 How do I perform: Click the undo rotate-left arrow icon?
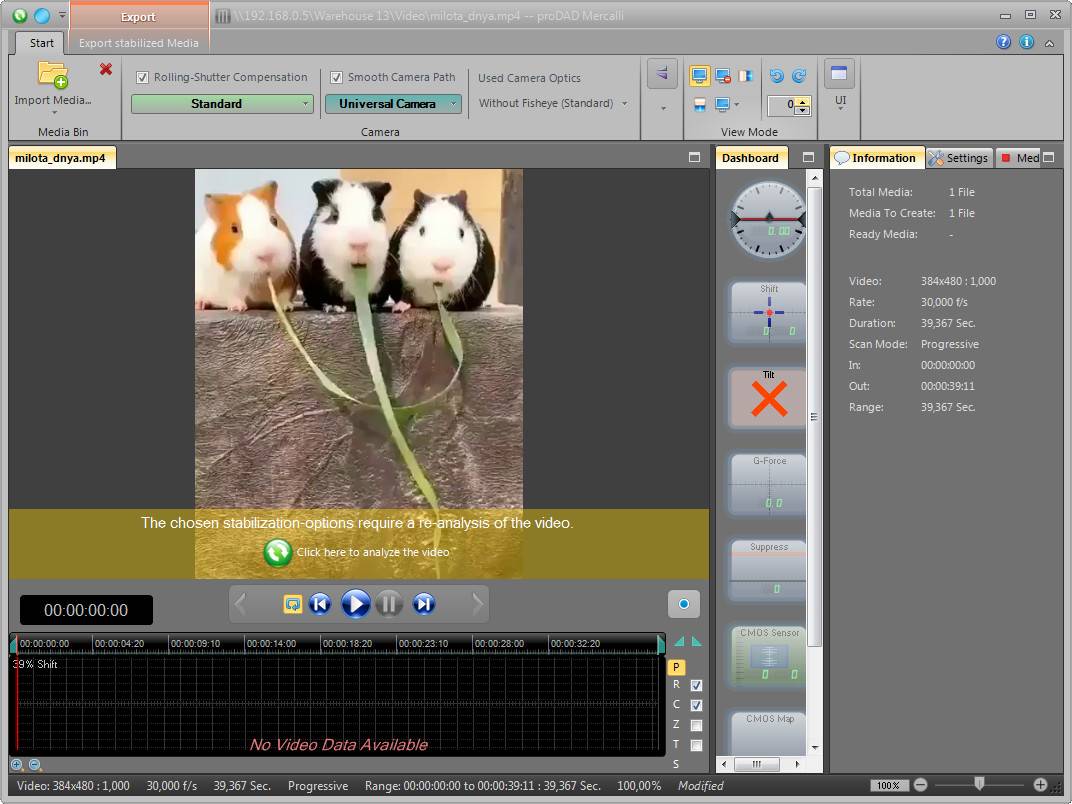776,76
